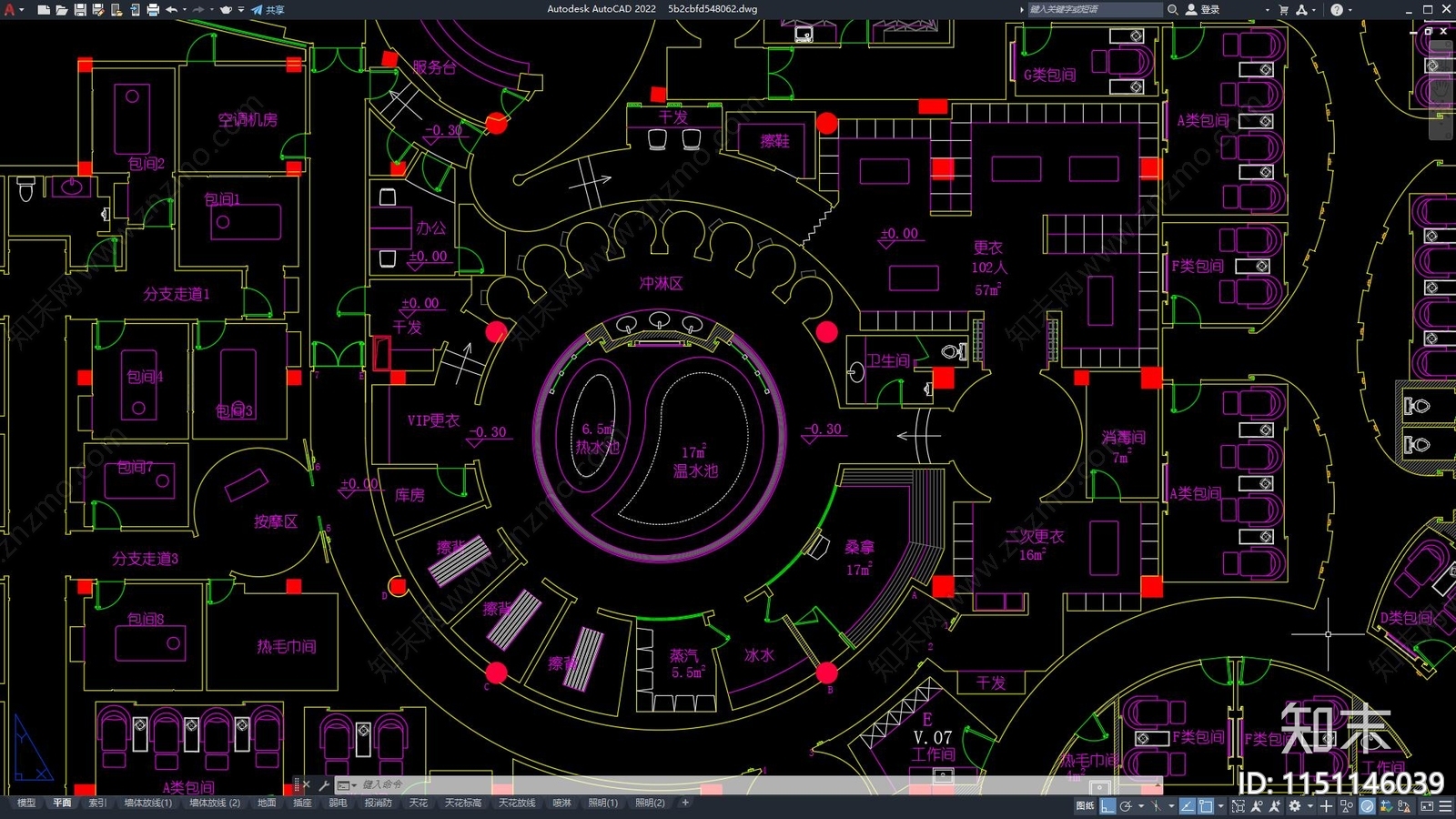Expand quick access toolbar customization dropdown

[x=241, y=10]
